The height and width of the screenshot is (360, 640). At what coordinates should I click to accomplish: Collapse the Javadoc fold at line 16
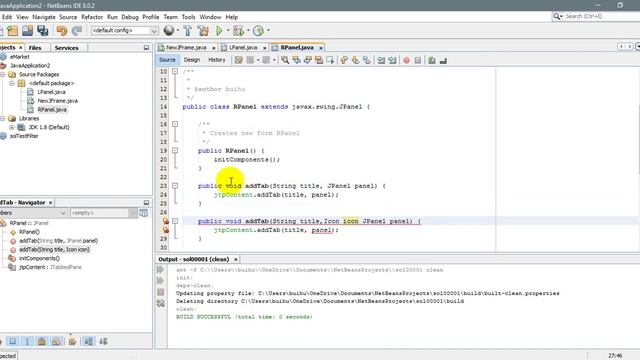(175, 124)
